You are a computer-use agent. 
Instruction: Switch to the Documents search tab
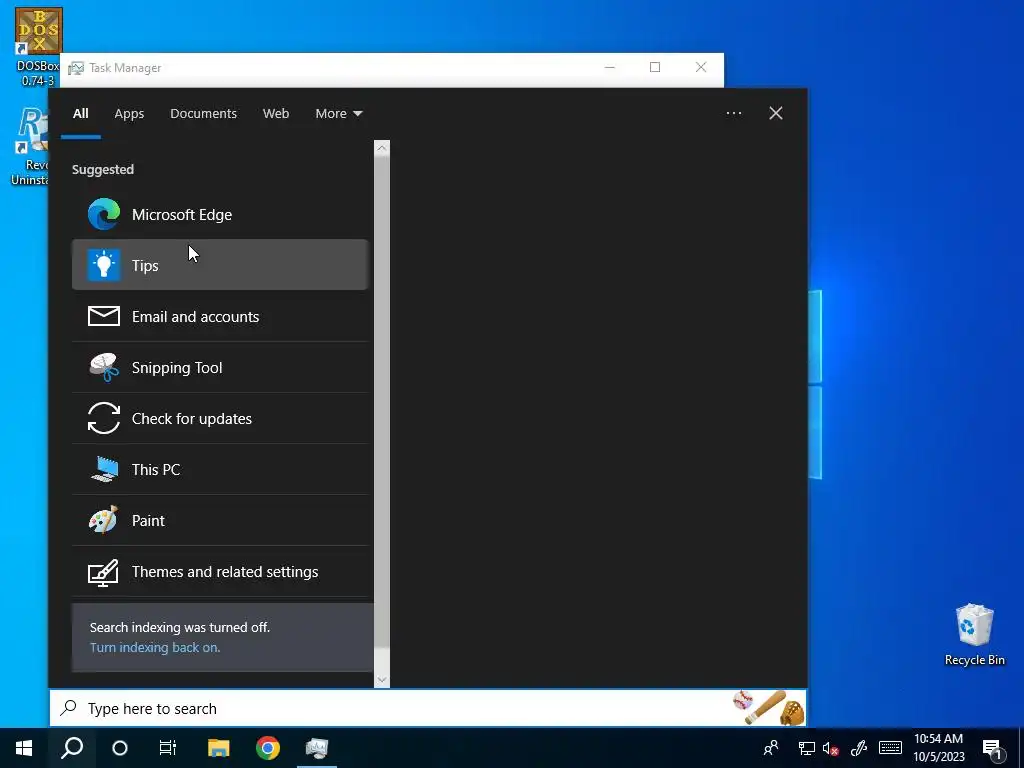(x=203, y=114)
